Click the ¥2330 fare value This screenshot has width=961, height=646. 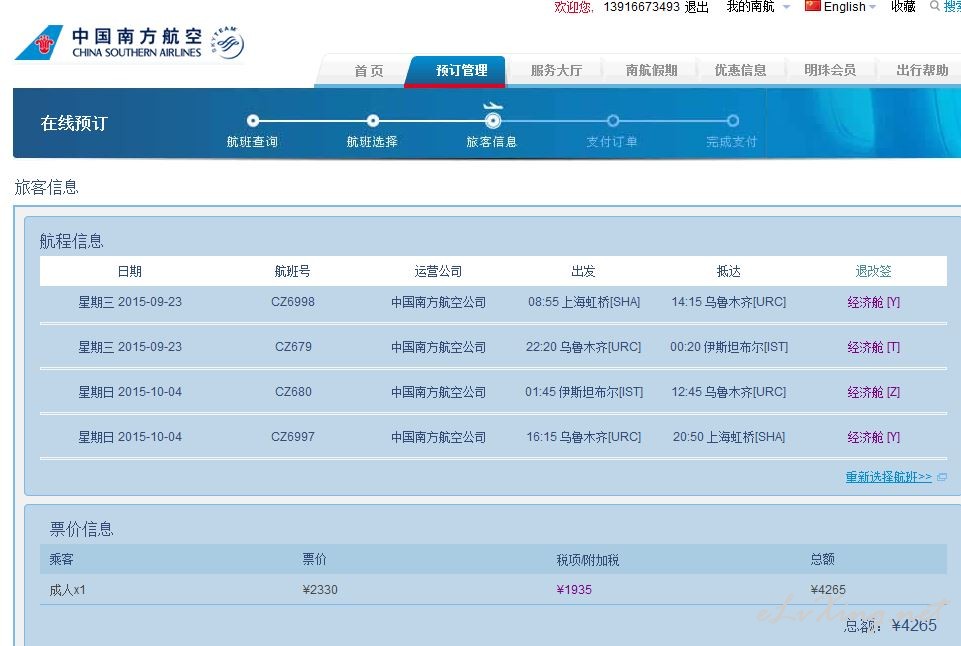320,590
